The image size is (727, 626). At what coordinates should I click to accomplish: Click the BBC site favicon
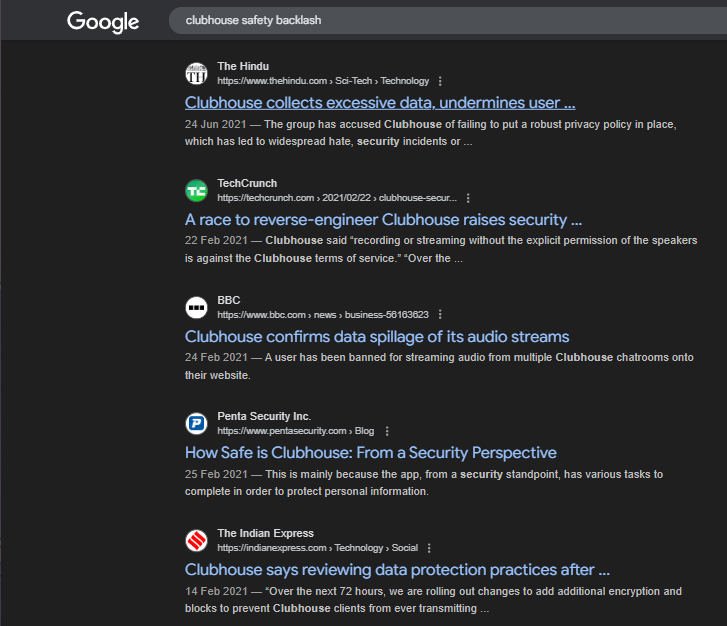(x=196, y=307)
